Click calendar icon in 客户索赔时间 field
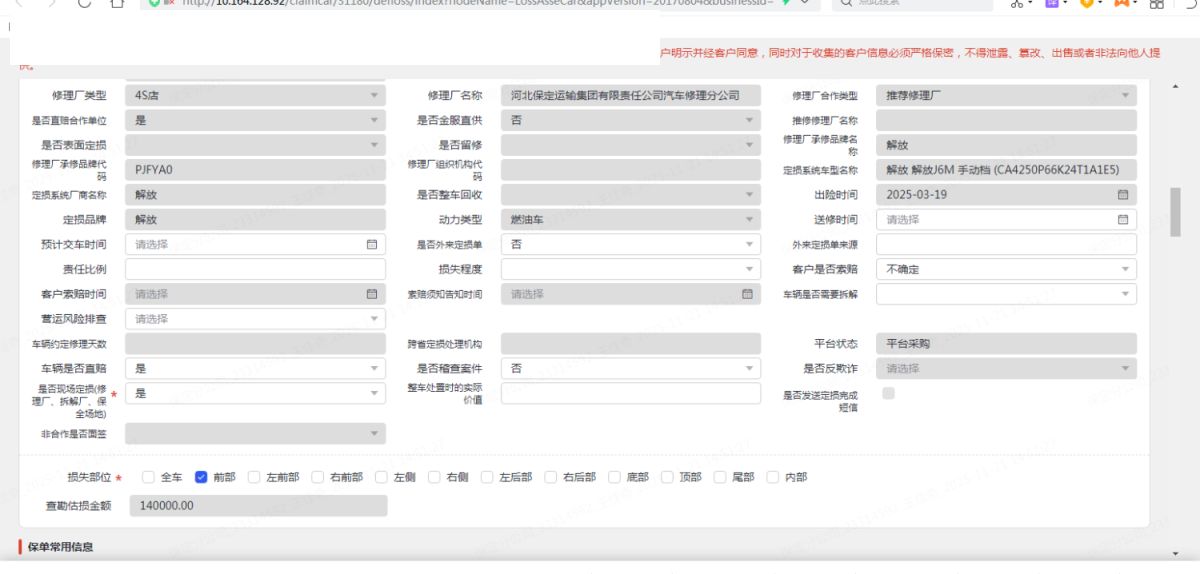The image size is (1200, 574). point(371,294)
